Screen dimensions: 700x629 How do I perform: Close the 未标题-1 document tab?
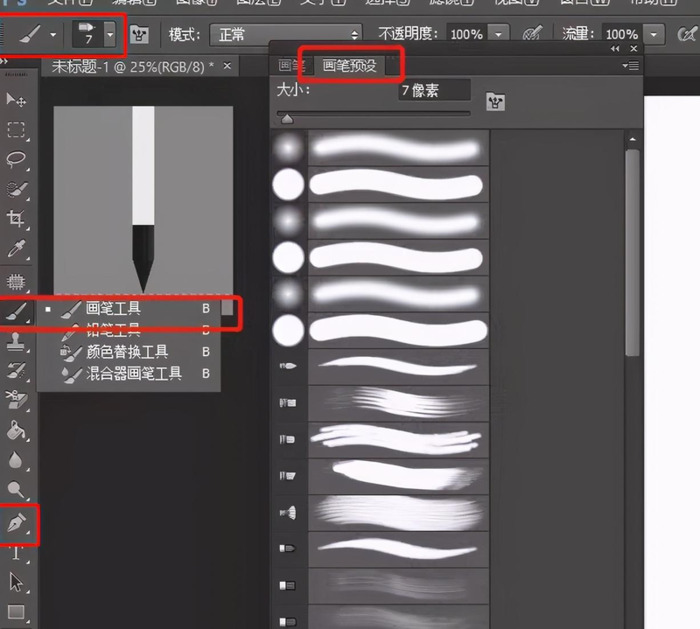tap(228, 66)
